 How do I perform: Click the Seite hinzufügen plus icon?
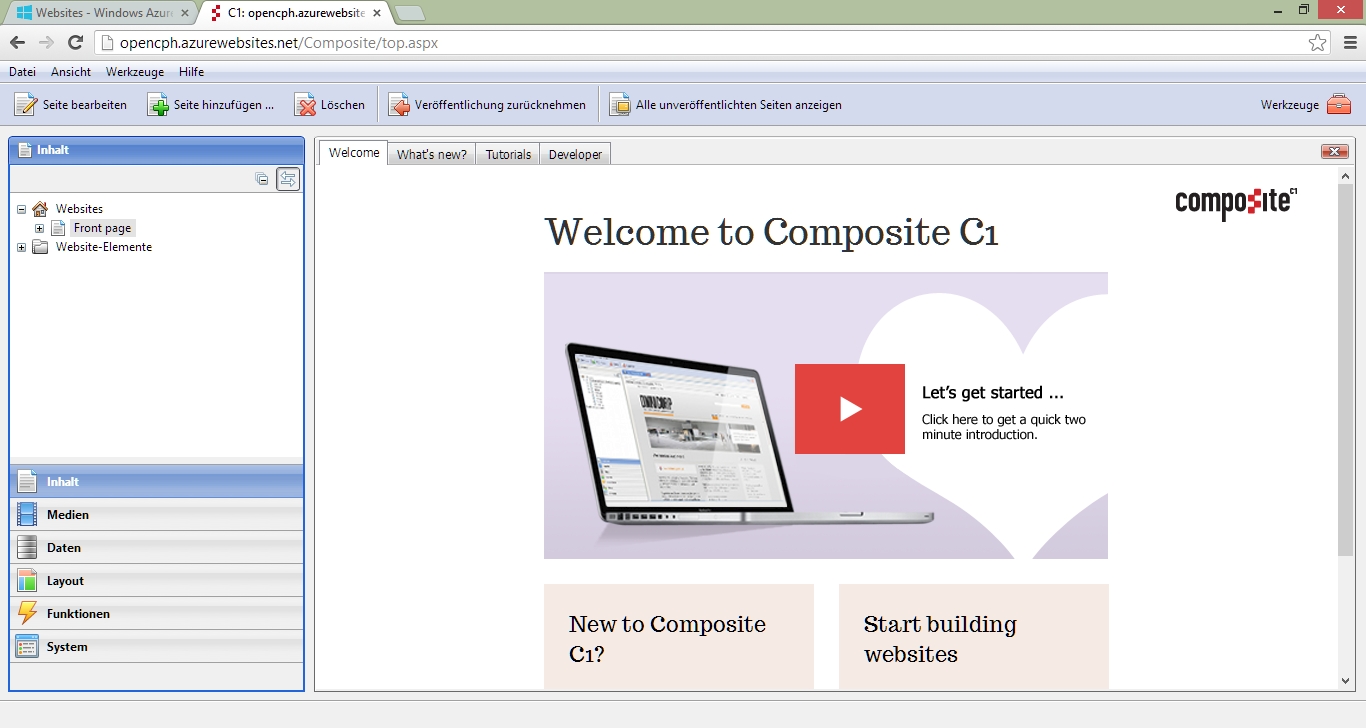point(158,105)
